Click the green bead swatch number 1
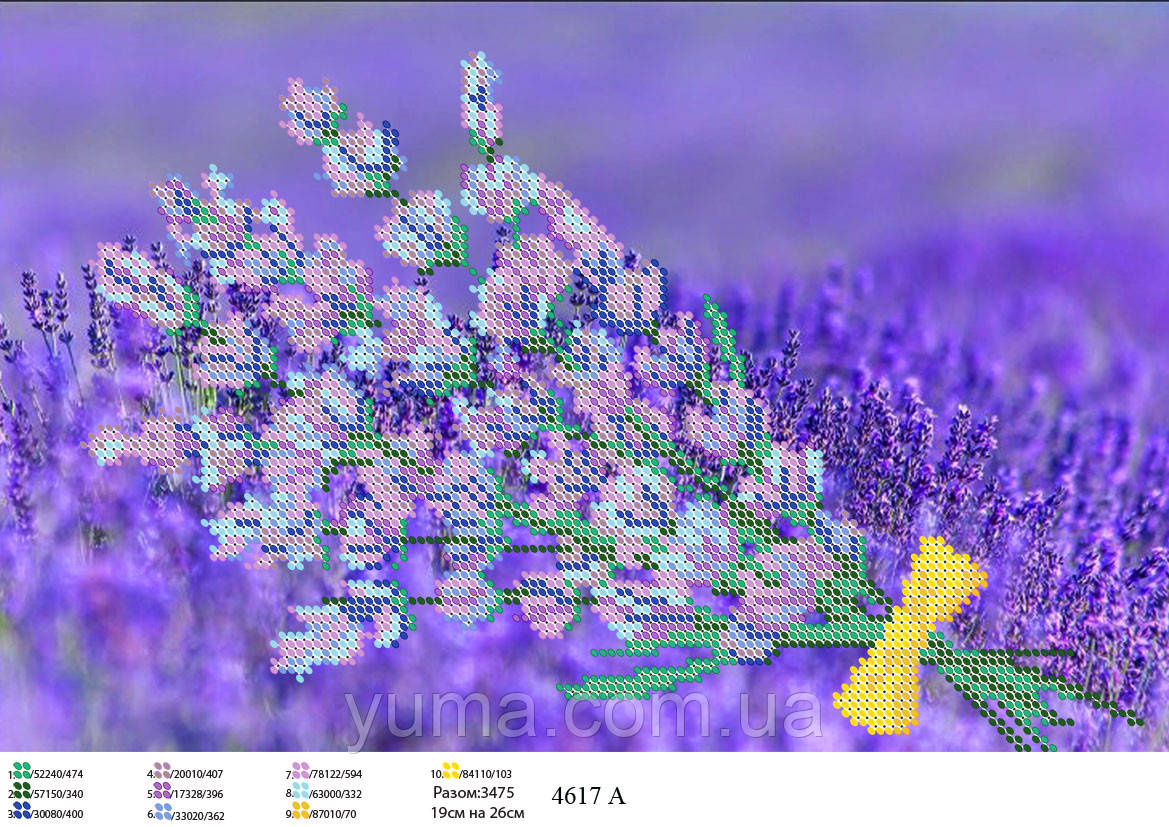 (22, 771)
